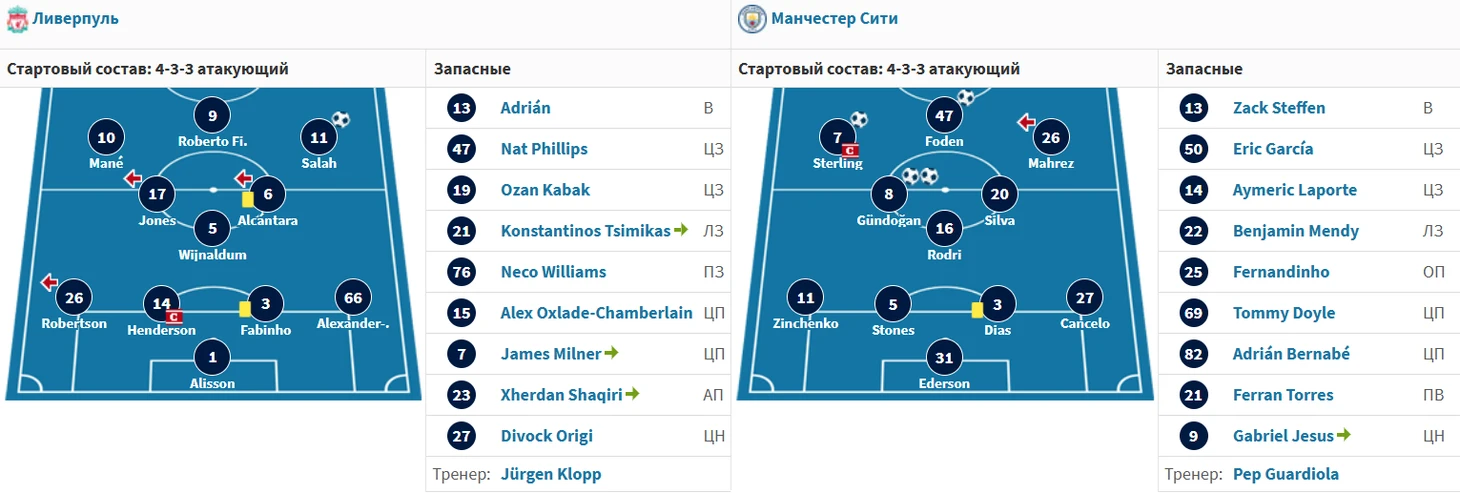Open Jürgen Klopp's coach profile
The width and height of the screenshot is (1460, 493).
coord(551,474)
